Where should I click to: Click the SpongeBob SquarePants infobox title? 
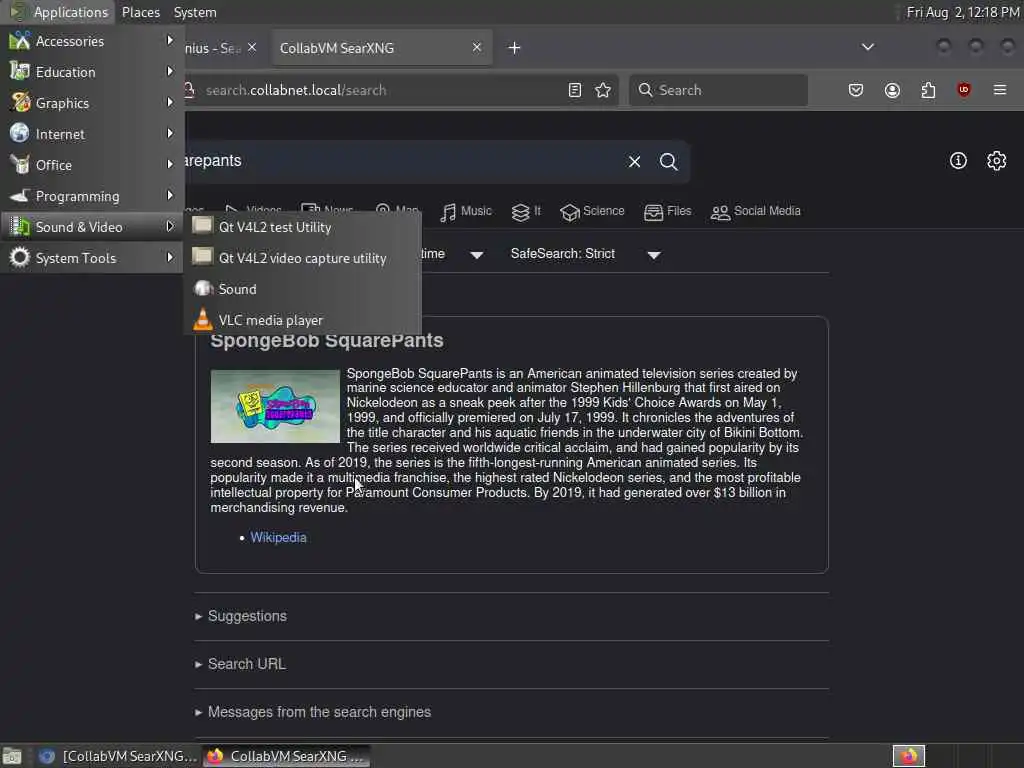coord(327,340)
